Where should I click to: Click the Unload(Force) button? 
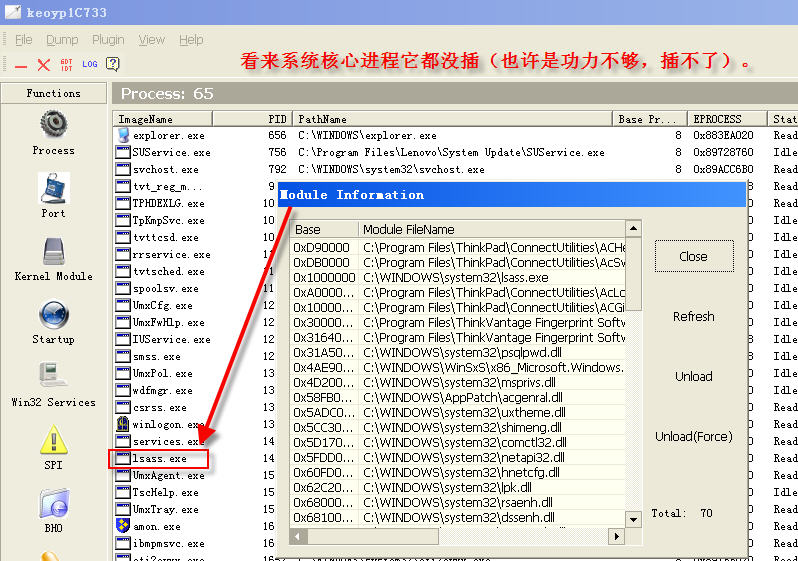(x=694, y=436)
